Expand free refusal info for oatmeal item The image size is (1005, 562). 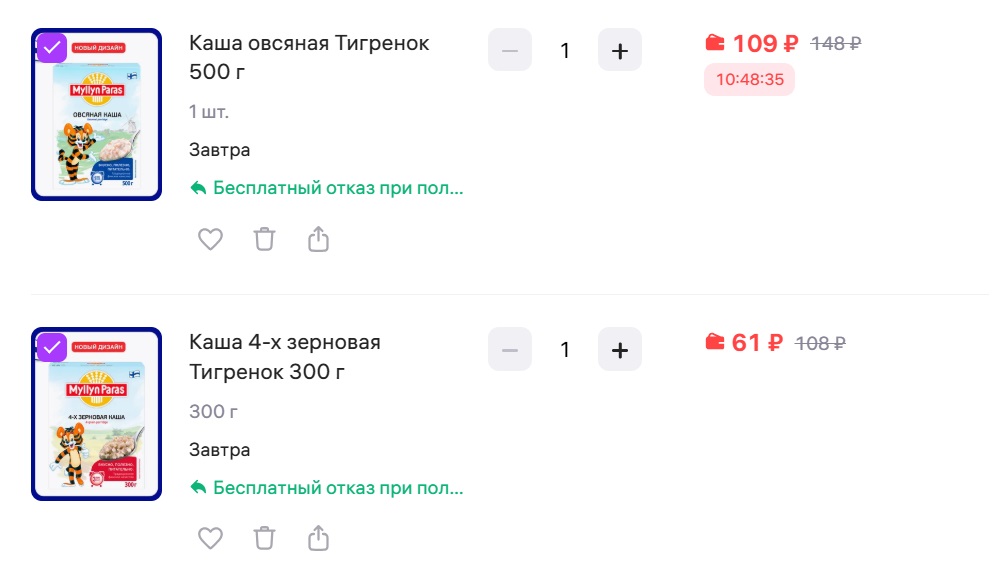327,188
